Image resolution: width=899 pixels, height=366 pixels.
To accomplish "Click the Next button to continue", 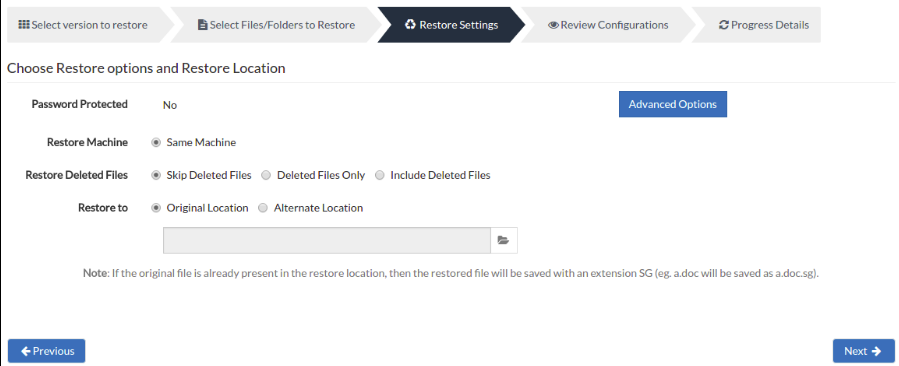I will (x=863, y=351).
